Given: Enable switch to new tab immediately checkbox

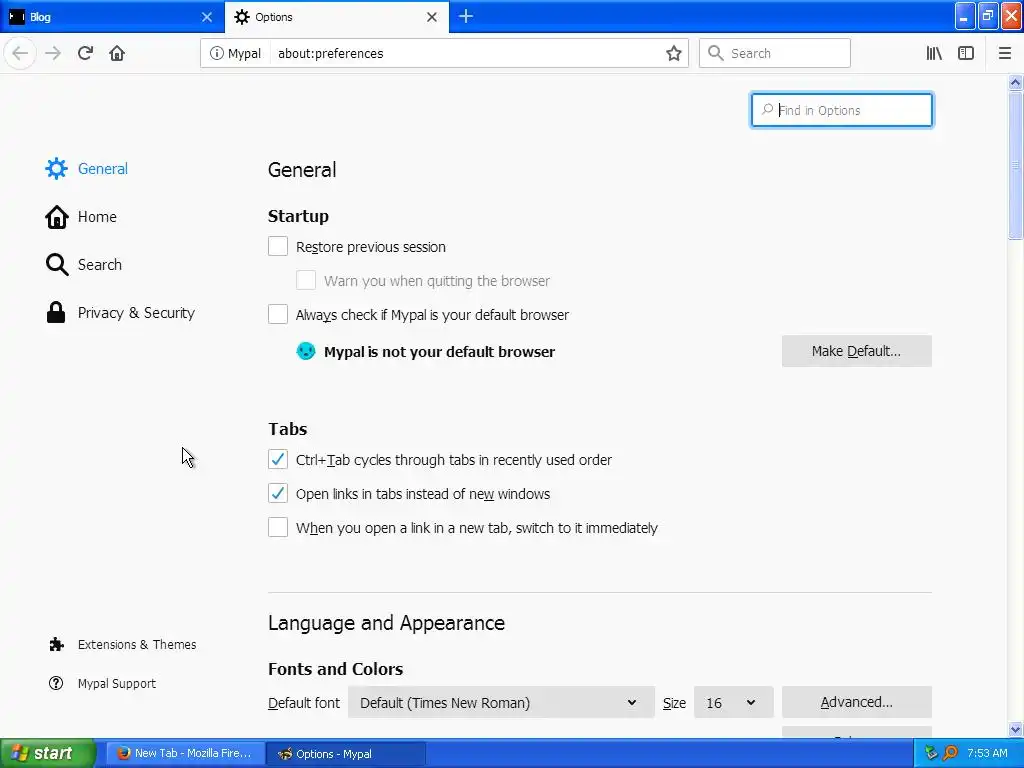Looking at the screenshot, I should click(278, 527).
